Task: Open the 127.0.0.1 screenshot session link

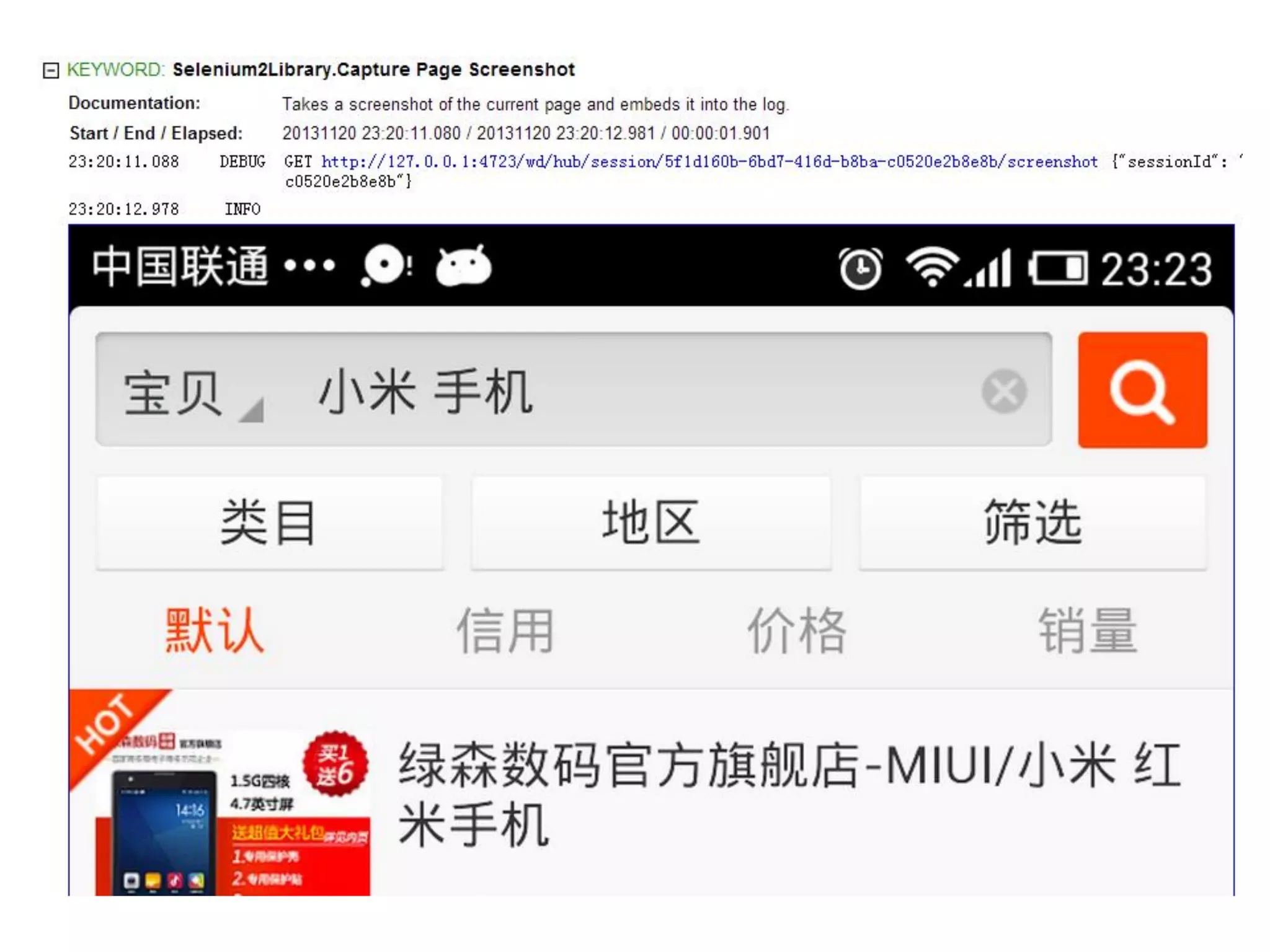Action: pyautogui.click(x=709, y=162)
